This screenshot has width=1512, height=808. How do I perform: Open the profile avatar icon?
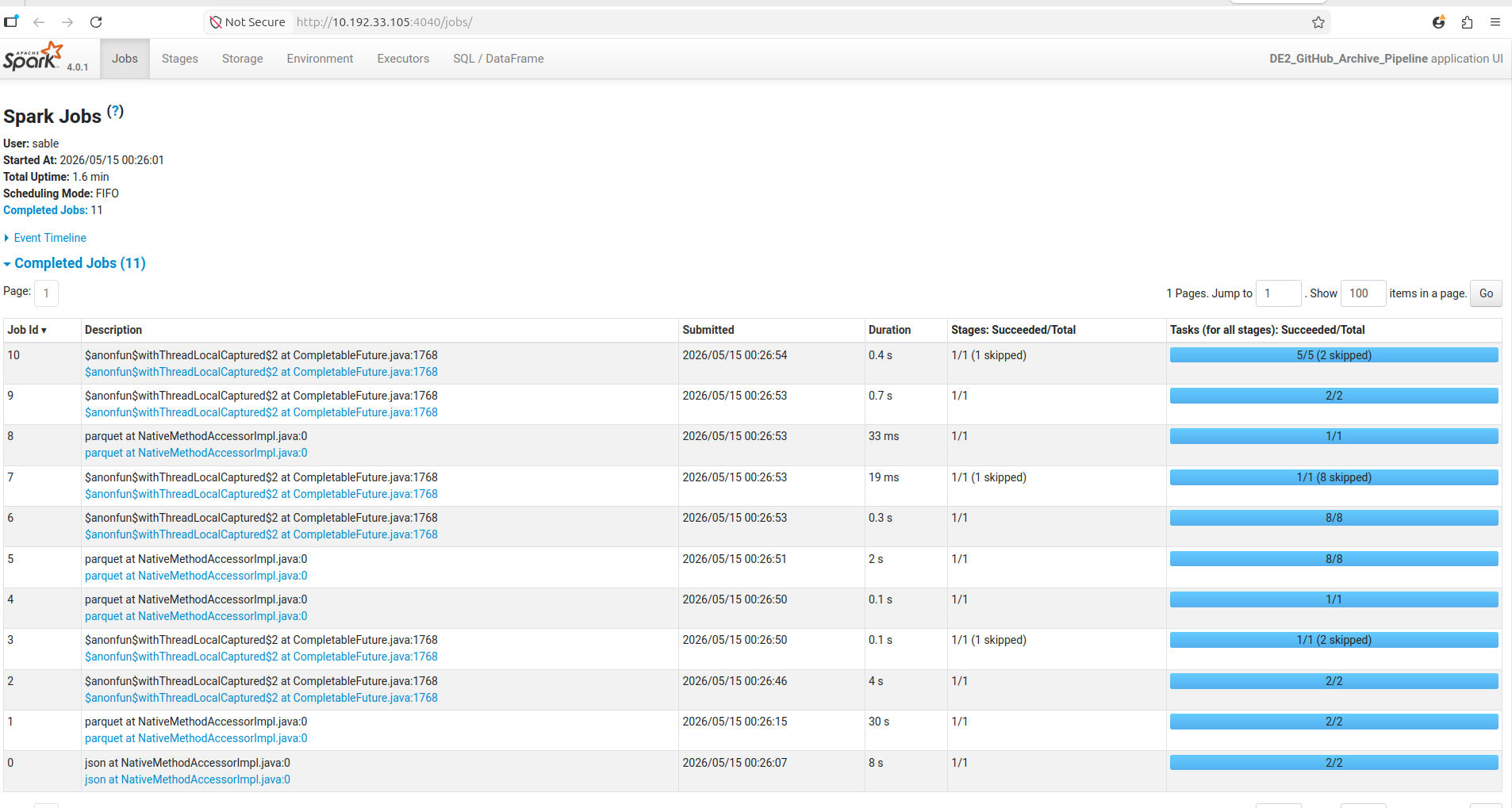(x=1438, y=22)
